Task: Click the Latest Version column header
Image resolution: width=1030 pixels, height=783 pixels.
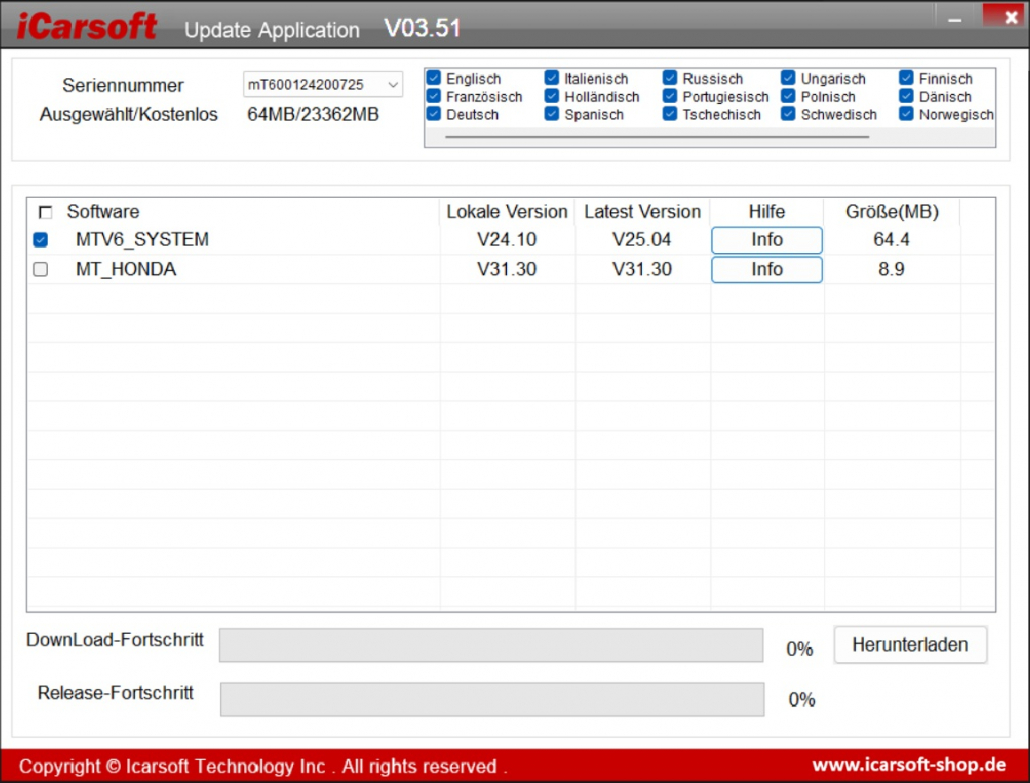Action: point(642,212)
